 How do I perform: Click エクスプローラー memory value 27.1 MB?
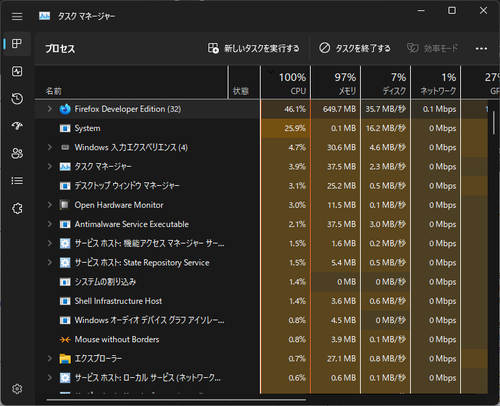pos(341,359)
